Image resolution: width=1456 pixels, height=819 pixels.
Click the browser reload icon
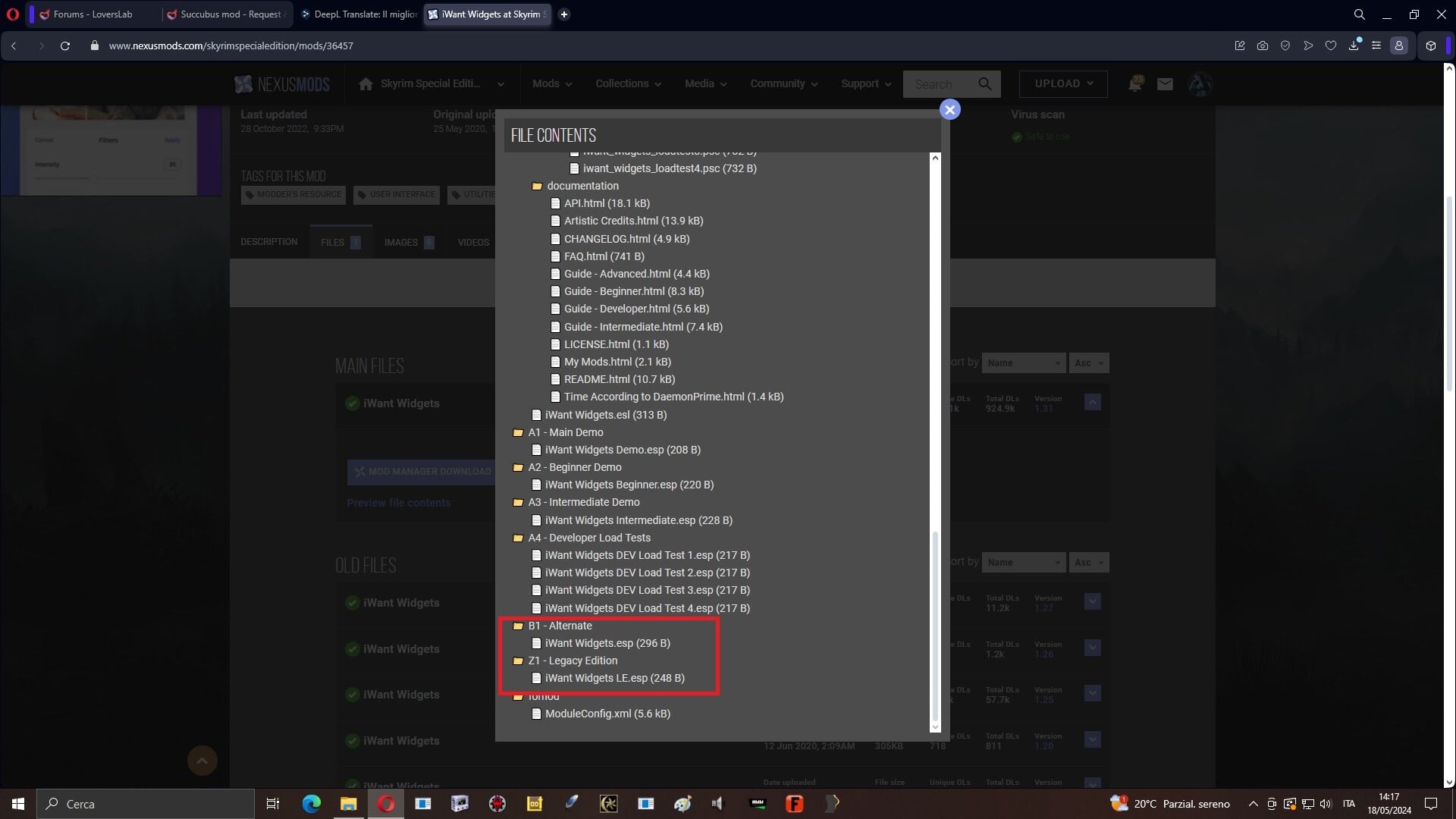click(x=65, y=45)
